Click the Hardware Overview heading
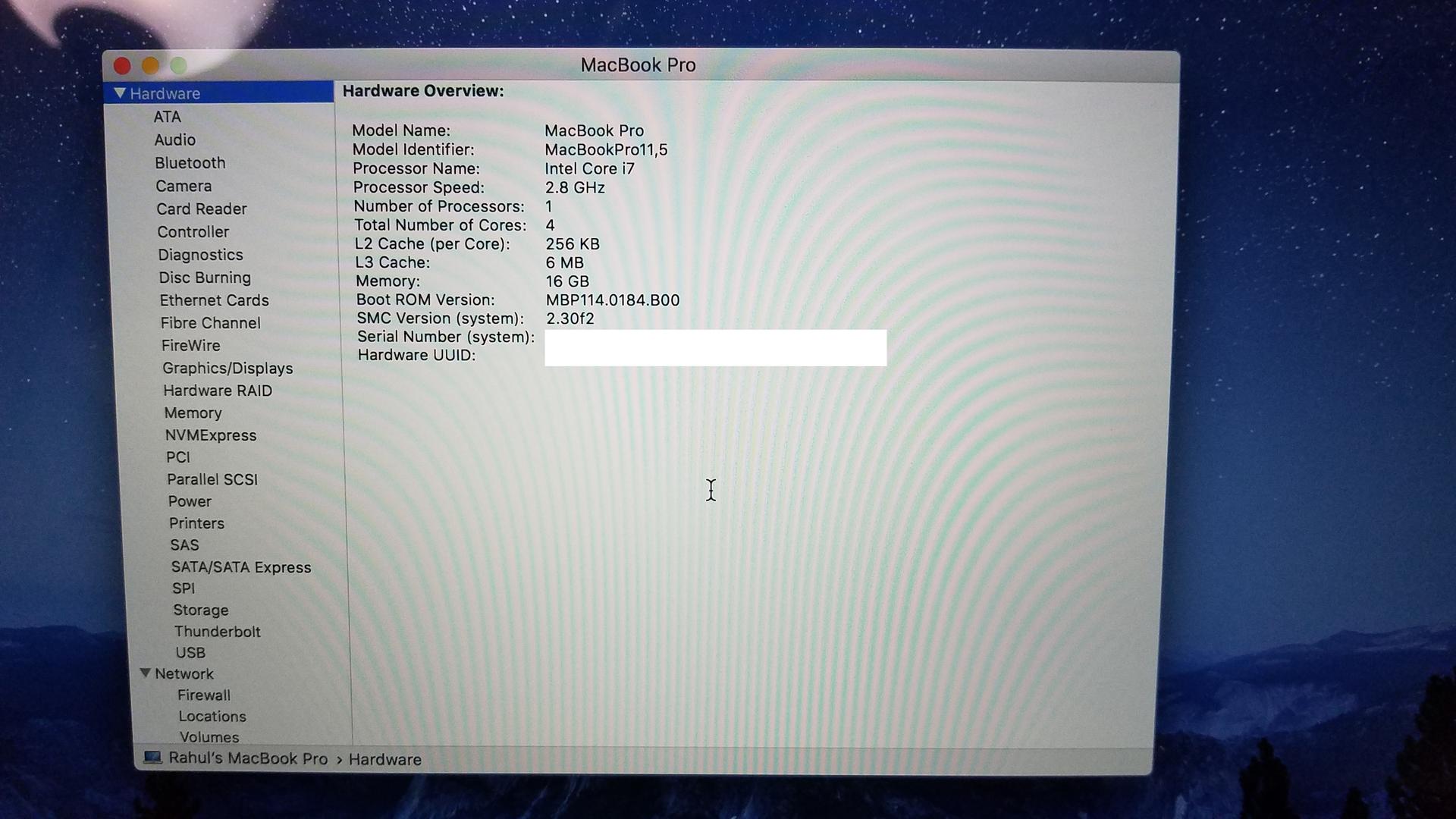Viewport: 1456px width, 819px height. 422,91
